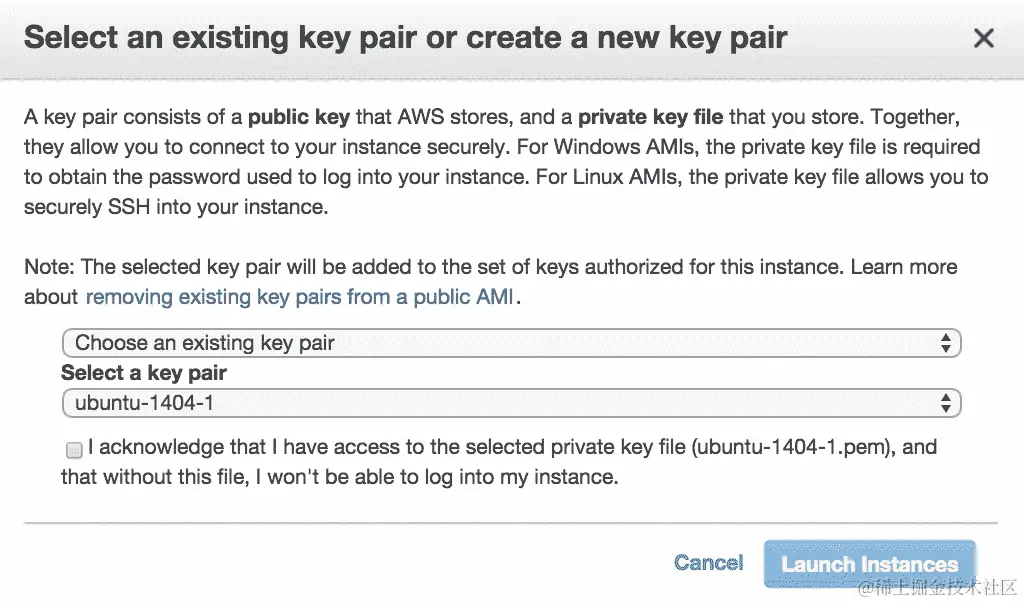Enable the acknowledgment for ubuntu-1404-1.pem access

tap(73, 450)
